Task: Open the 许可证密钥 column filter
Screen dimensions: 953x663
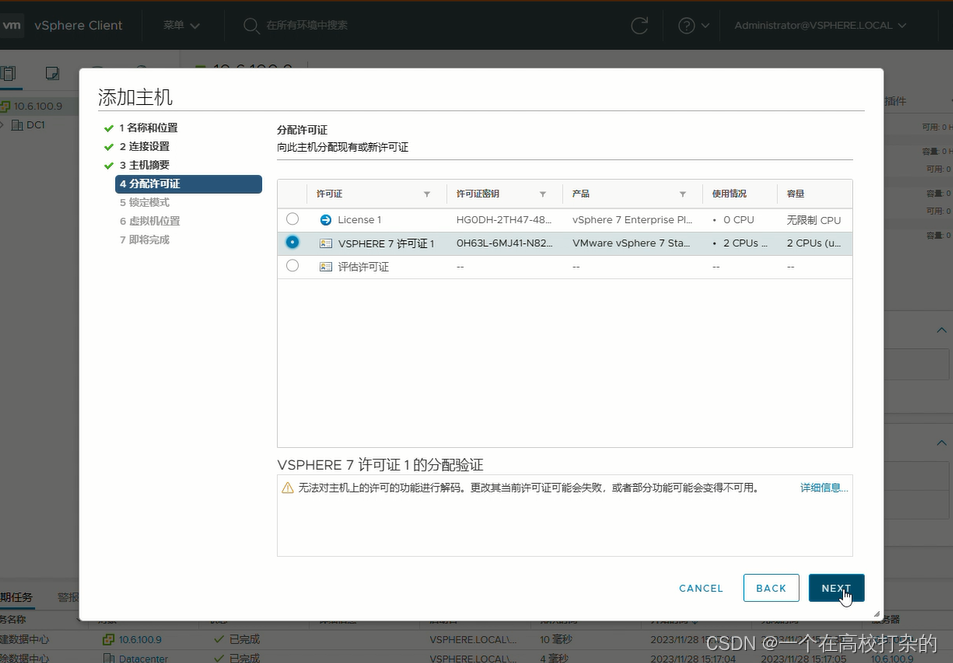Action: tap(543, 194)
